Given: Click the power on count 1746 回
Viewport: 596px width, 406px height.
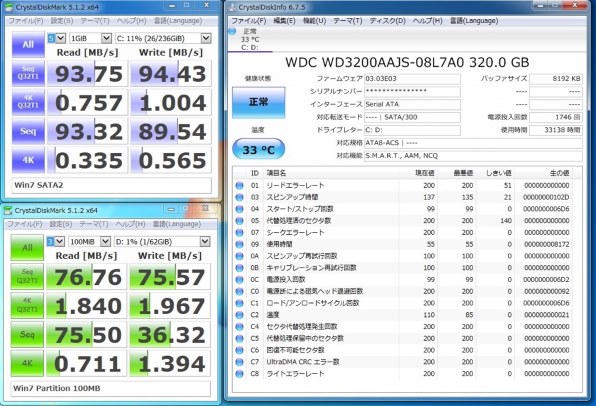Looking at the screenshot, I should [x=556, y=117].
